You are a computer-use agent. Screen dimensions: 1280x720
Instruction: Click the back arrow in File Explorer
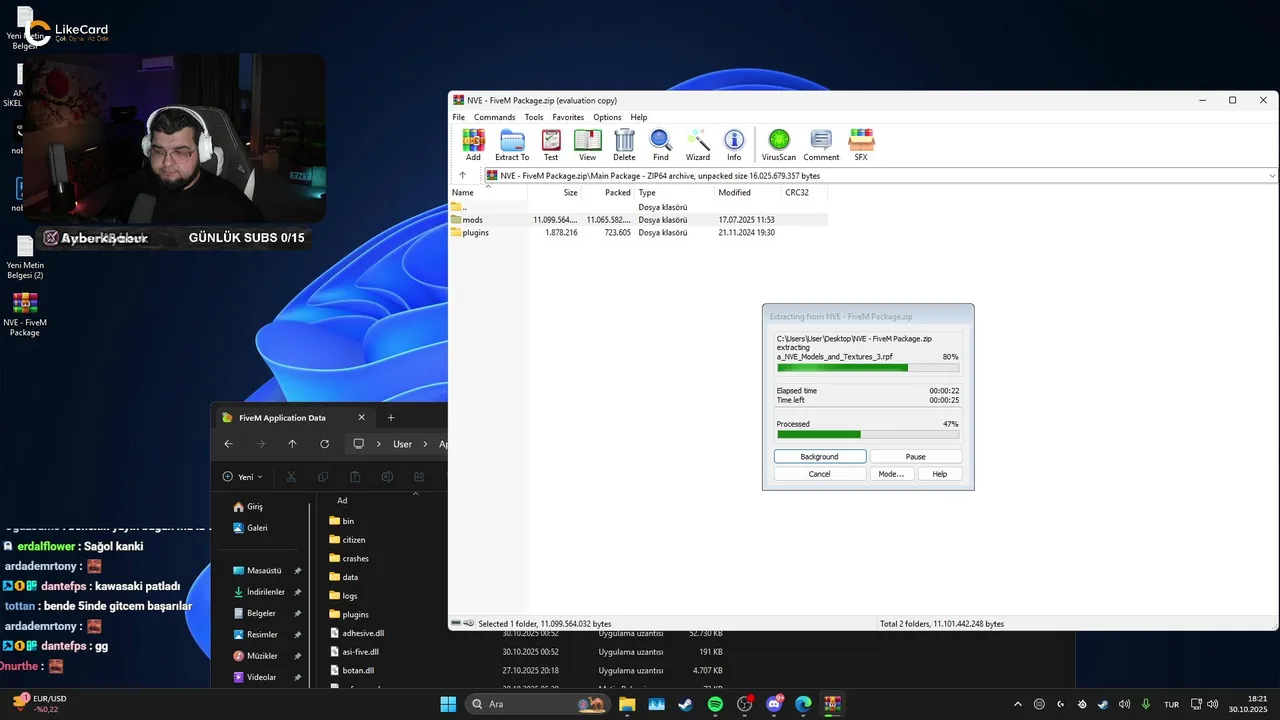tap(229, 444)
